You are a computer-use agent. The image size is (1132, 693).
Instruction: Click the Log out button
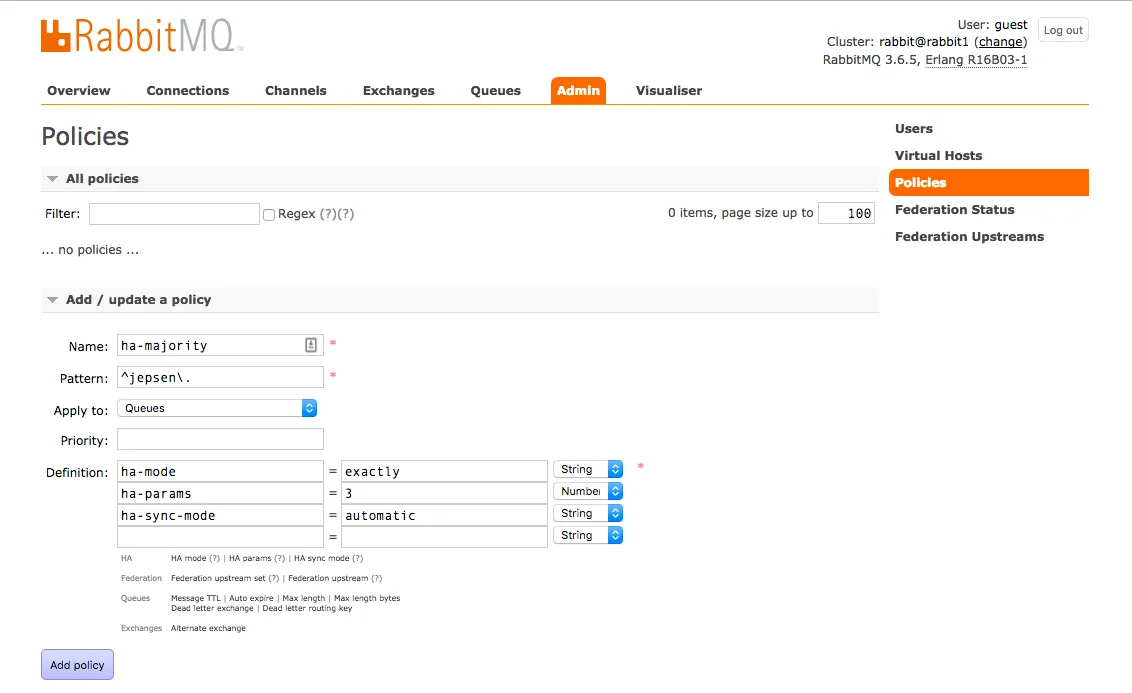tap(1063, 30)
